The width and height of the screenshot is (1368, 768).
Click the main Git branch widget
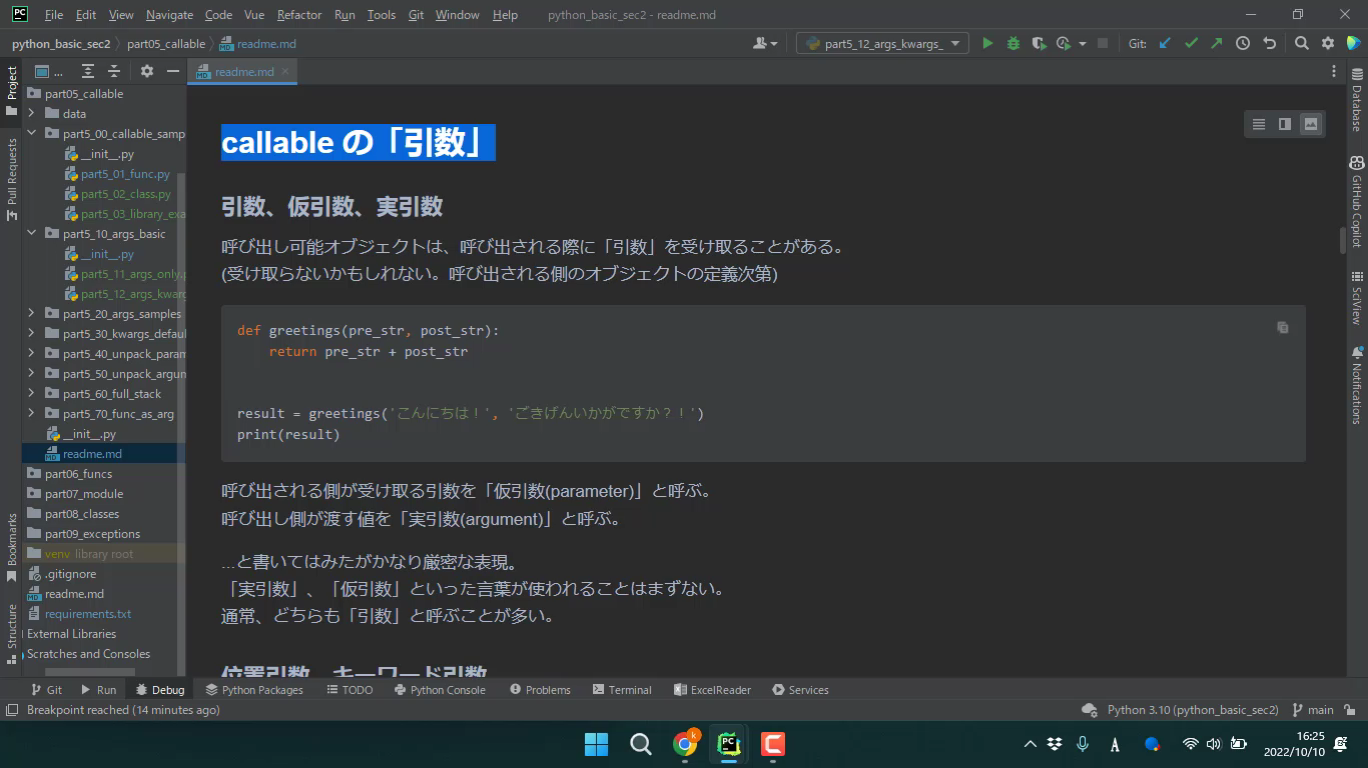click(1313, 710)
